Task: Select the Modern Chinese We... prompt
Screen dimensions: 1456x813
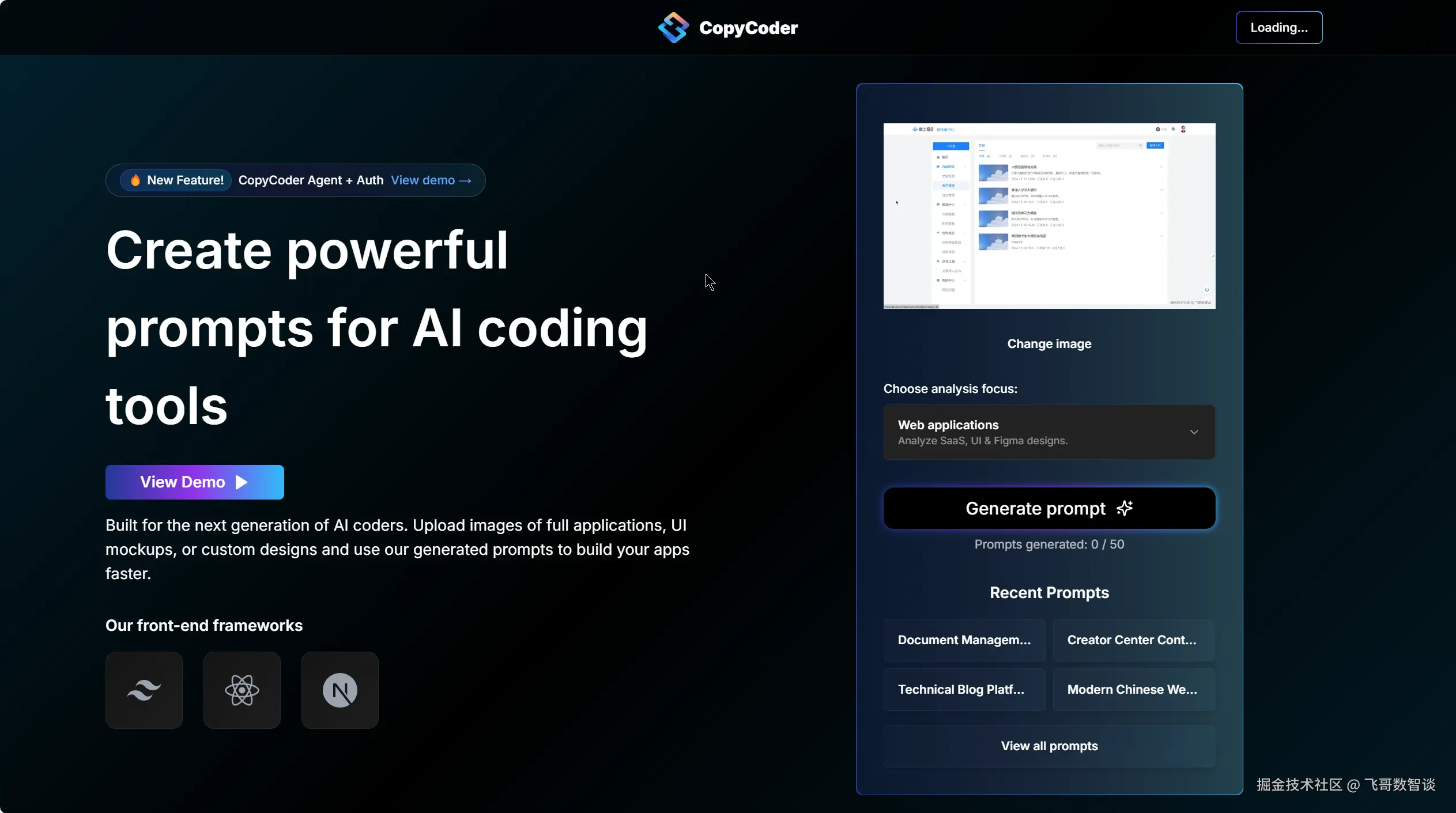Action: (x=1133, y=690)
